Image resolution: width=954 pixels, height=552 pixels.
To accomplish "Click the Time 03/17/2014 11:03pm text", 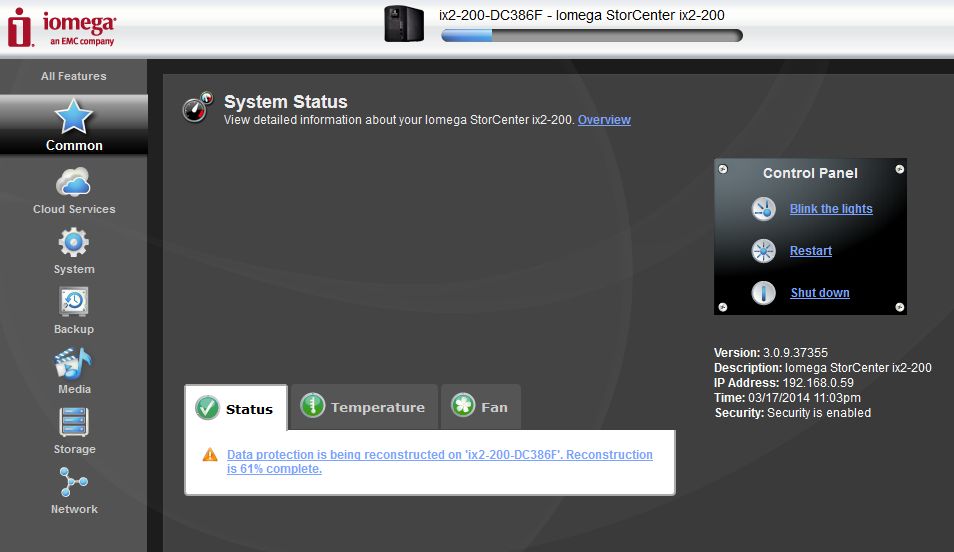I will (x=787, y=397).
